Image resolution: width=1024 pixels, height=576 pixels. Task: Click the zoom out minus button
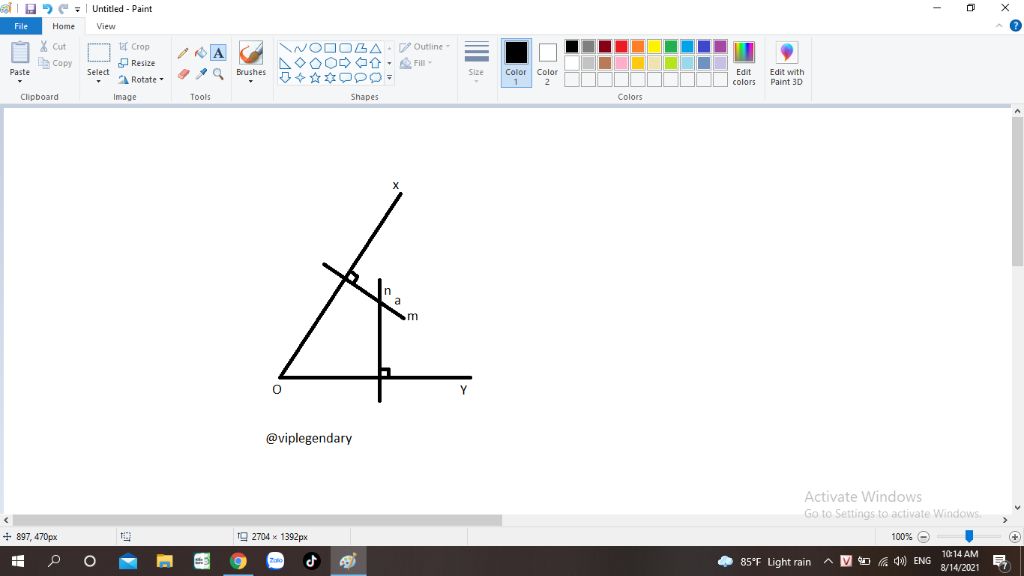pos(923,537)
